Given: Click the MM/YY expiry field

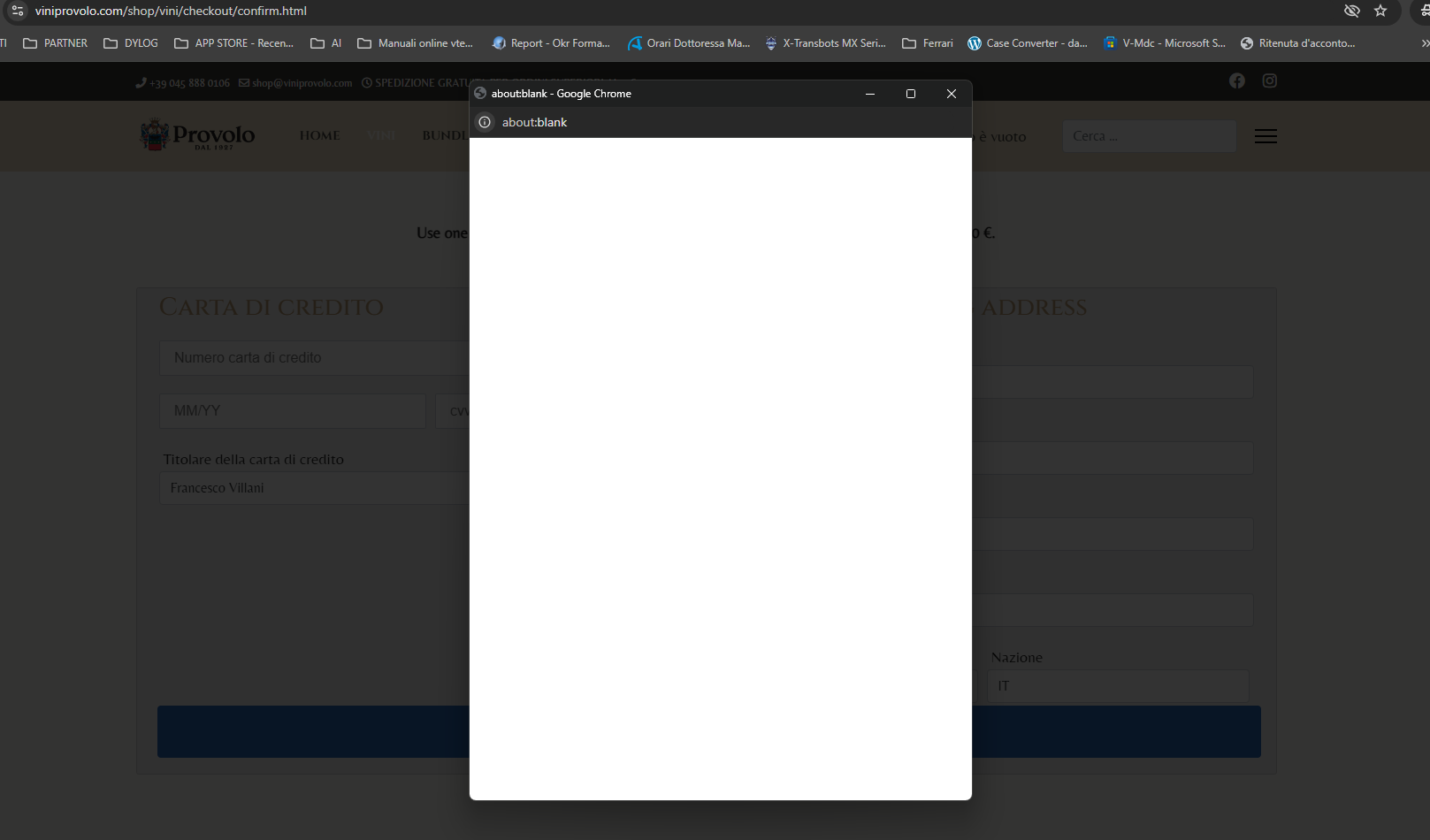Looking at the screenshot, I should [293, 411].
